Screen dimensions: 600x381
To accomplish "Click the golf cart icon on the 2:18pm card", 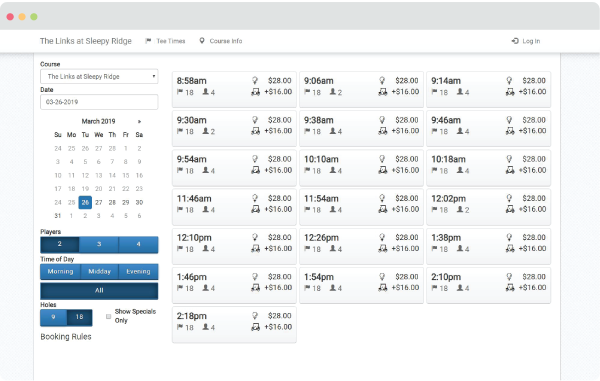I will pos(256,327).
